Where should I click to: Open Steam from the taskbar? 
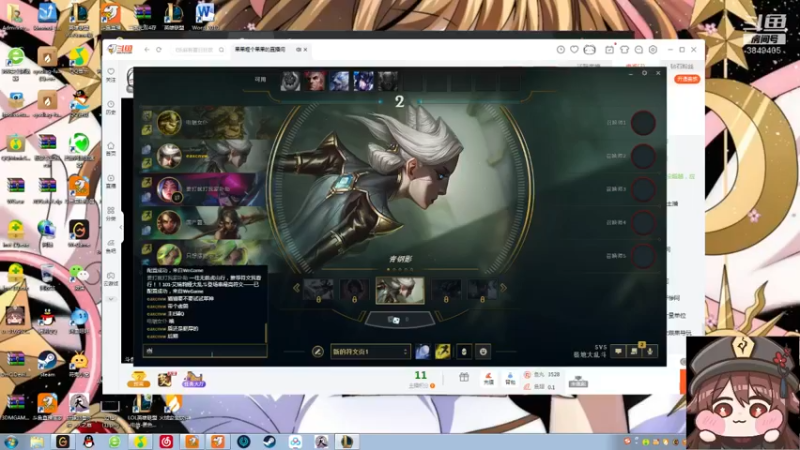[x=270, y=441]
